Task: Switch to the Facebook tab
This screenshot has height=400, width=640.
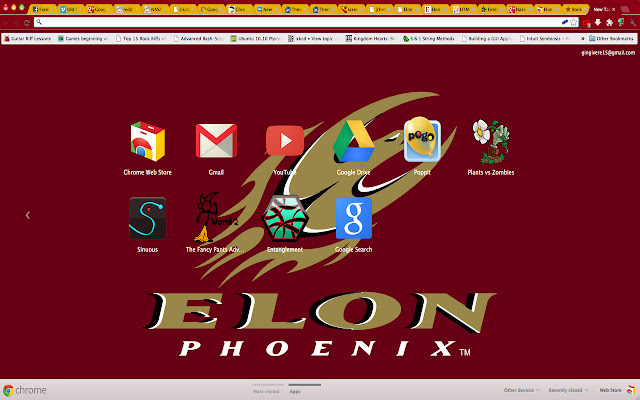Action: pos(42,9)
